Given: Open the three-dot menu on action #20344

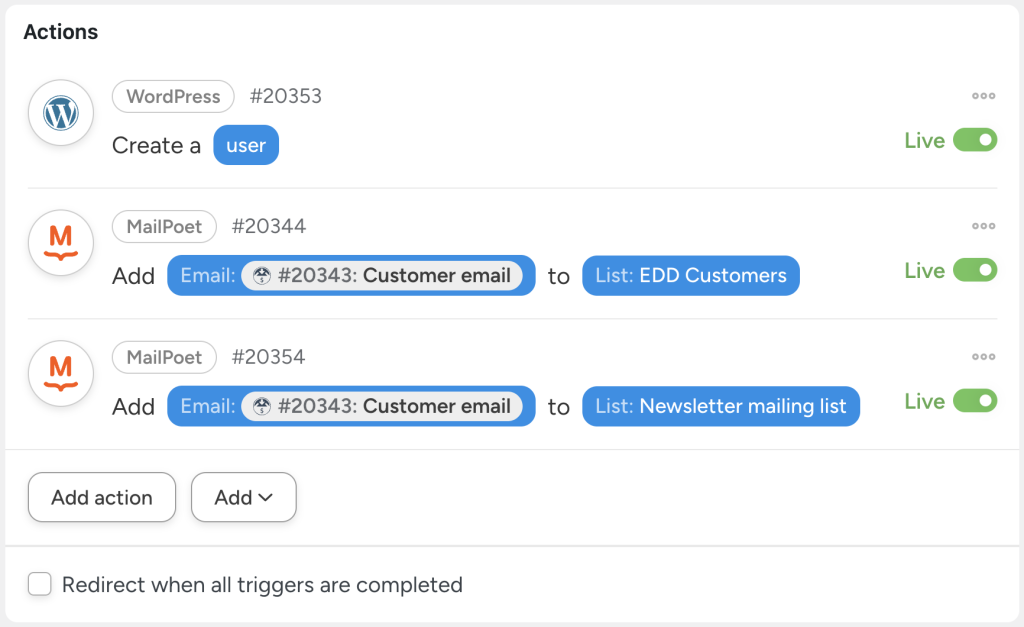Looking at the screenshot, I should click(983, 226).
